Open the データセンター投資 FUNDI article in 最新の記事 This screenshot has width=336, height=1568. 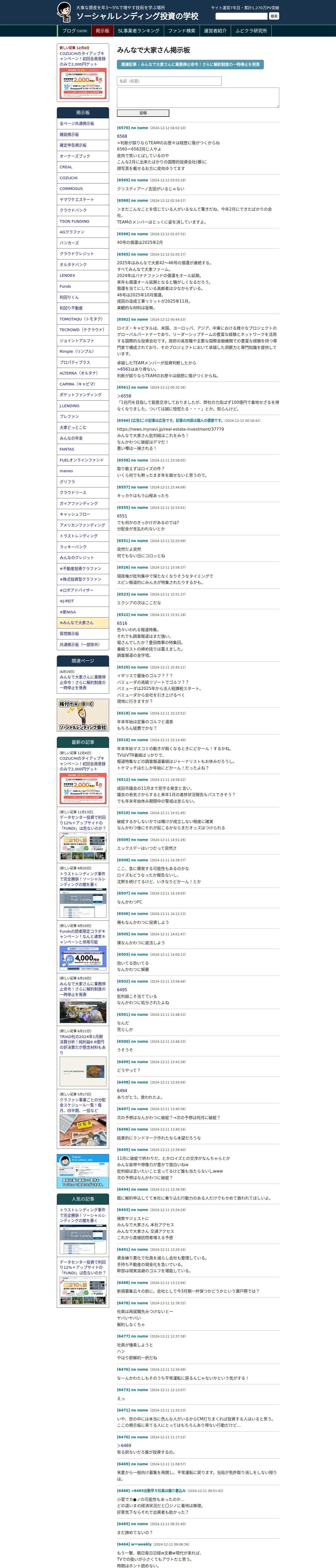click(x=83, y=823)
